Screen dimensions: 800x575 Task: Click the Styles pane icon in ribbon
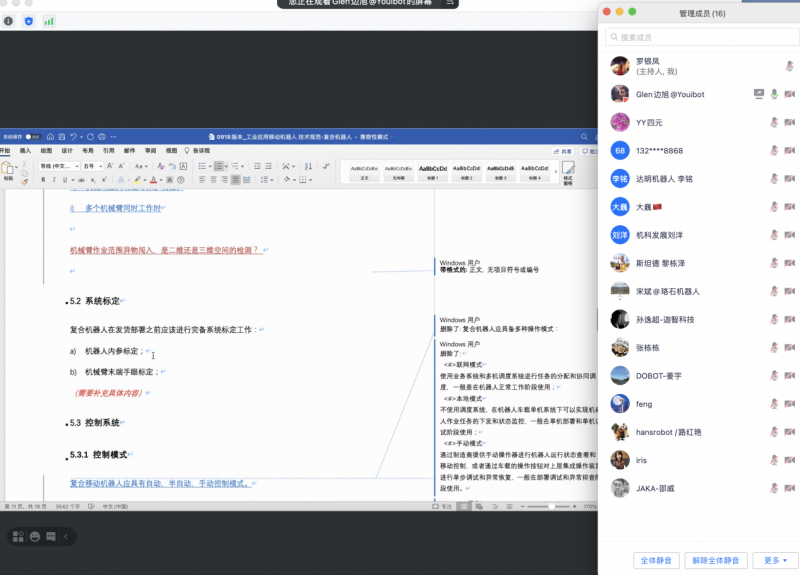point(567,171)
